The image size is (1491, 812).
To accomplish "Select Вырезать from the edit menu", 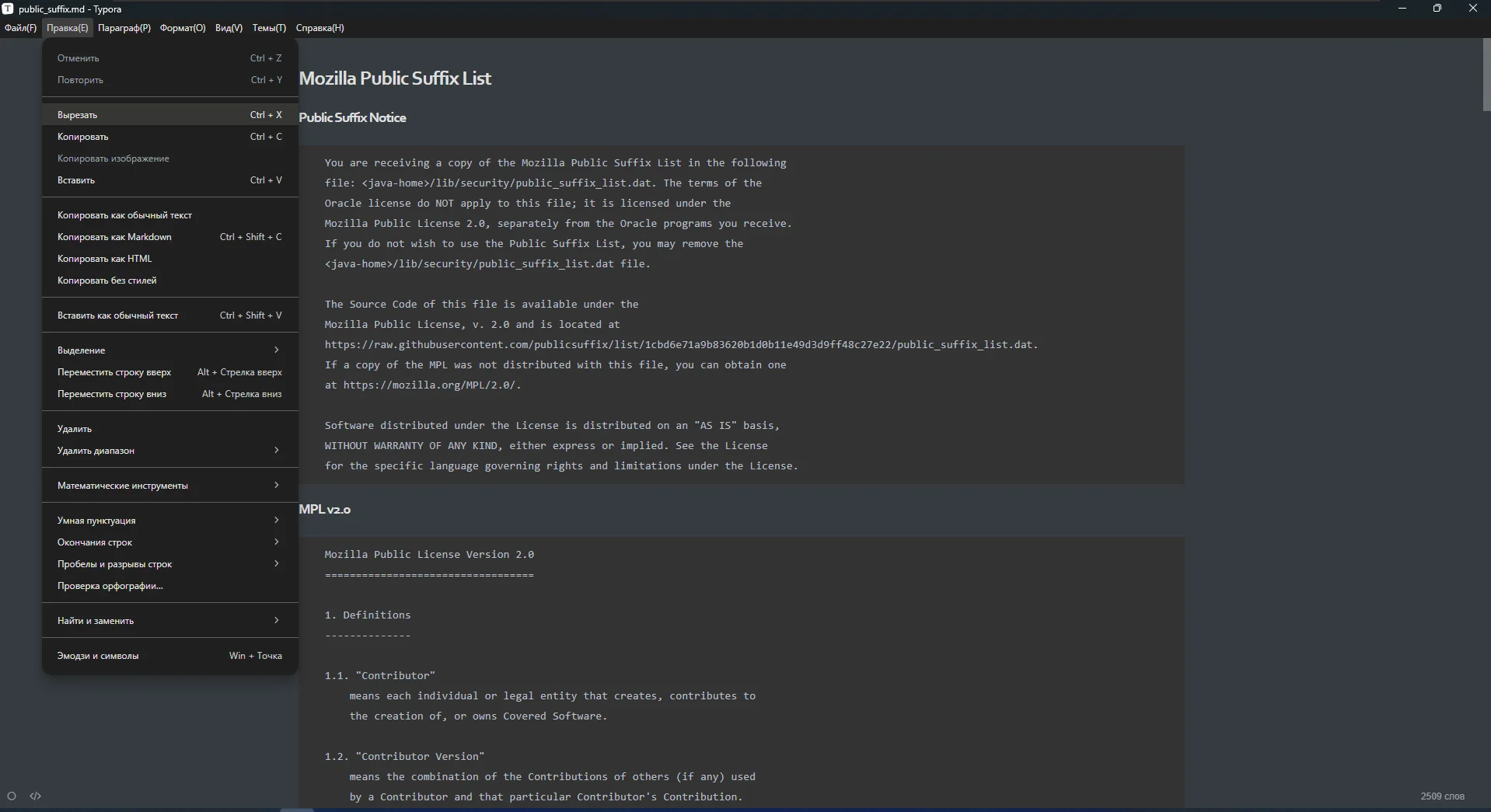I will click(x=169, y=115).
